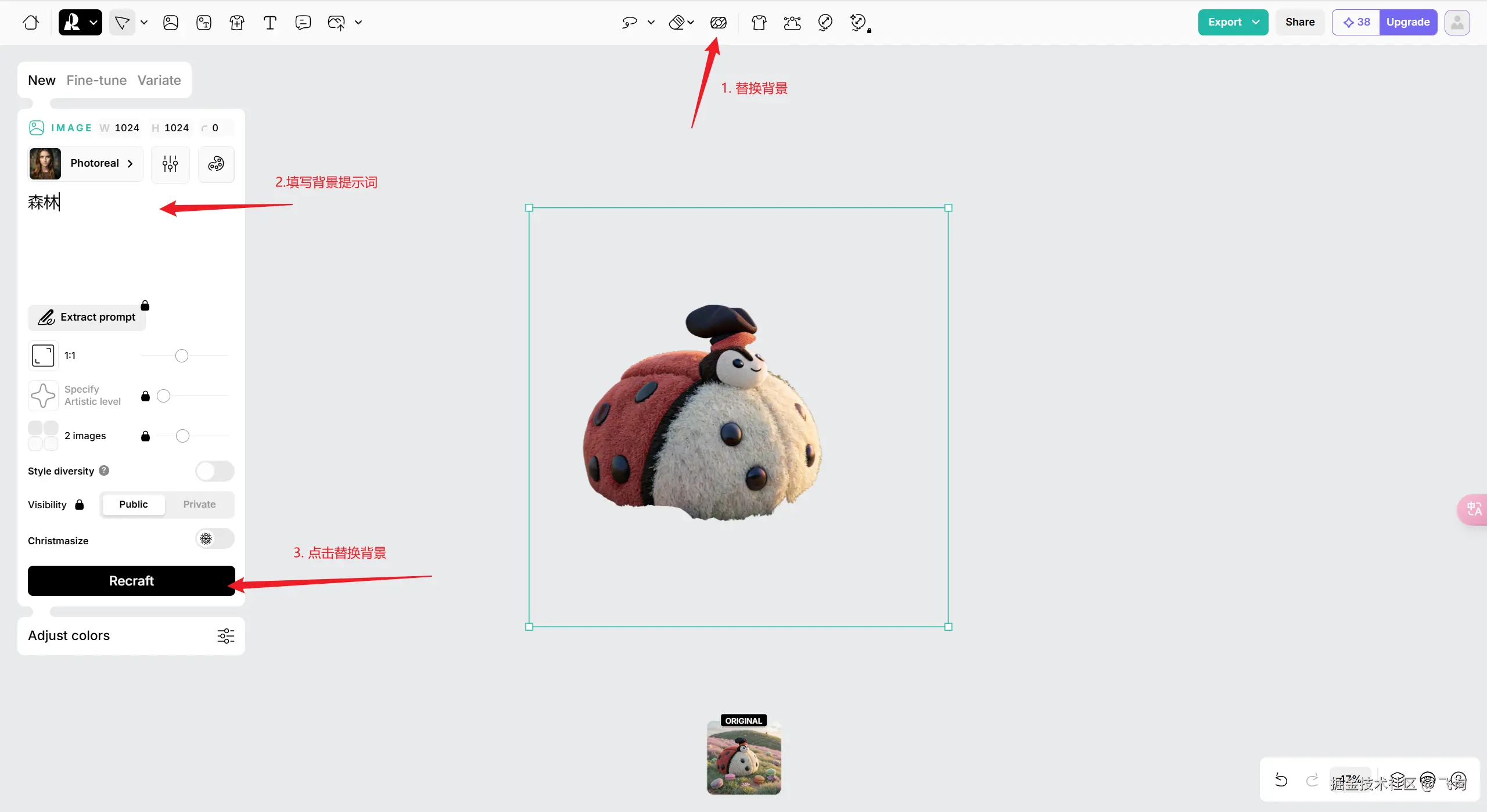The width and height of the screenshot is (1487, 812).
Task: Set visibility to Private
Action: (x=199, y=504)
